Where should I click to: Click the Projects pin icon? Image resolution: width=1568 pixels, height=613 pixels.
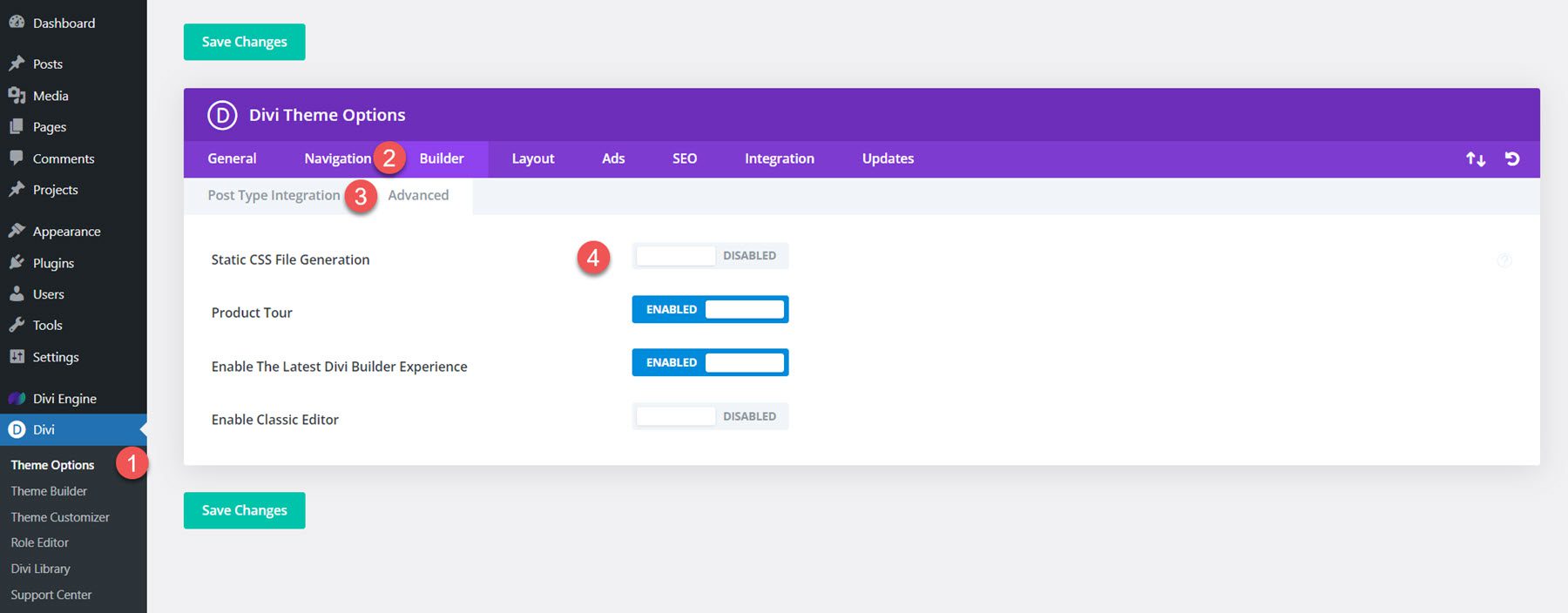point(17,189)
